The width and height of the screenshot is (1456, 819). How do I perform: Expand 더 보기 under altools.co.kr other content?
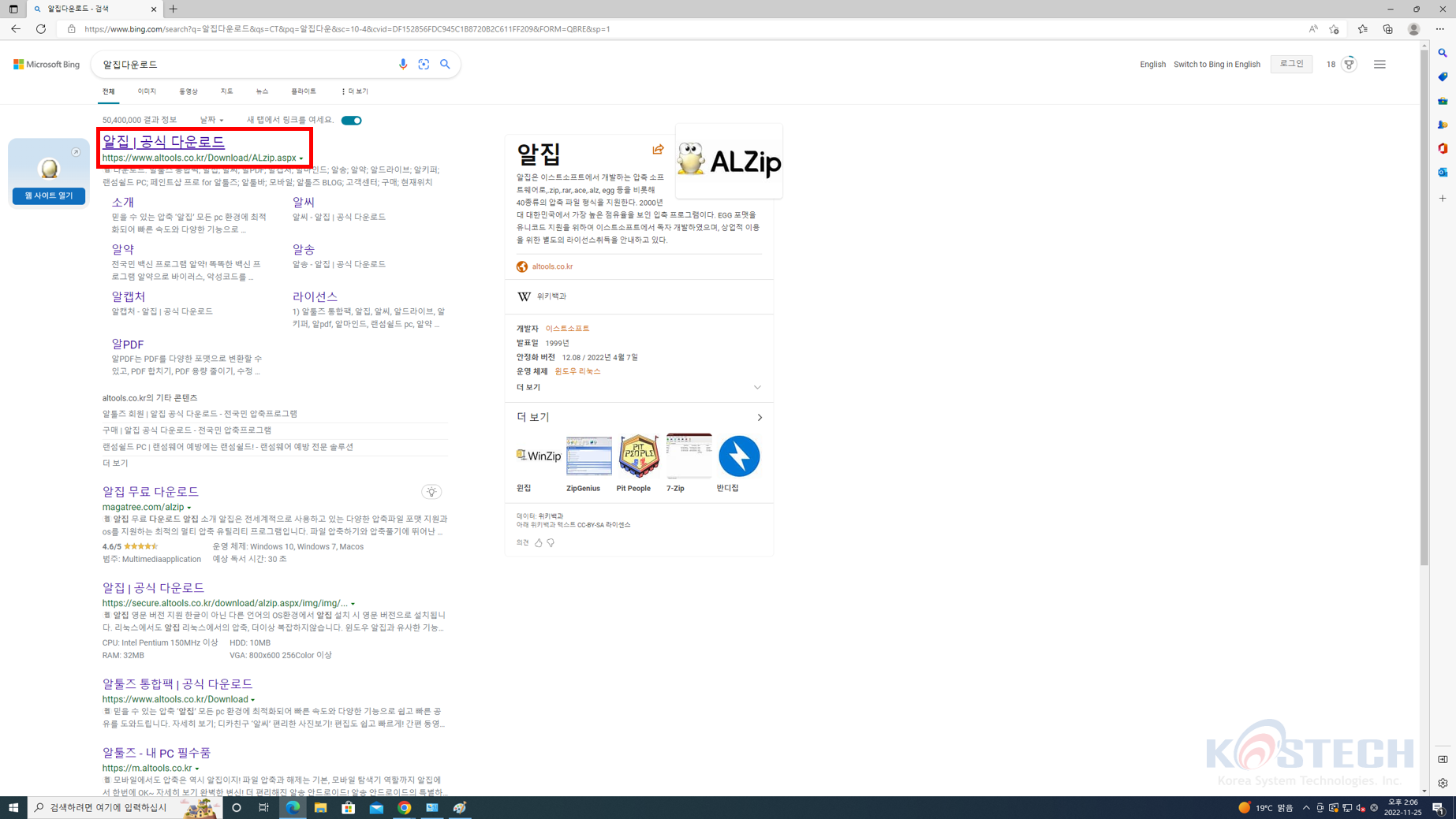tap(115, 463)
